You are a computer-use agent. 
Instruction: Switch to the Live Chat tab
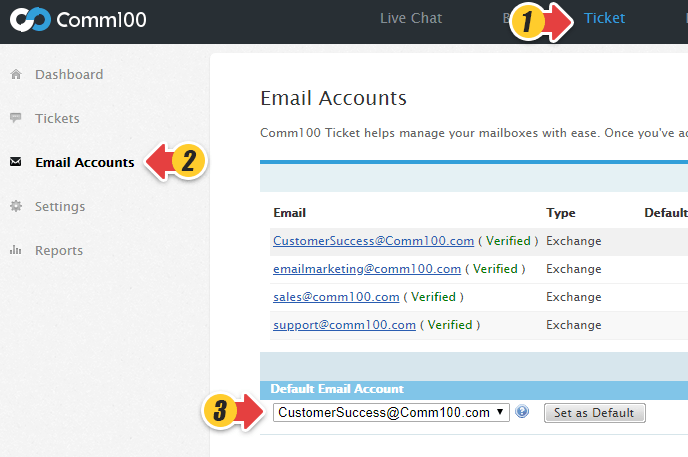tap(411, 18)
